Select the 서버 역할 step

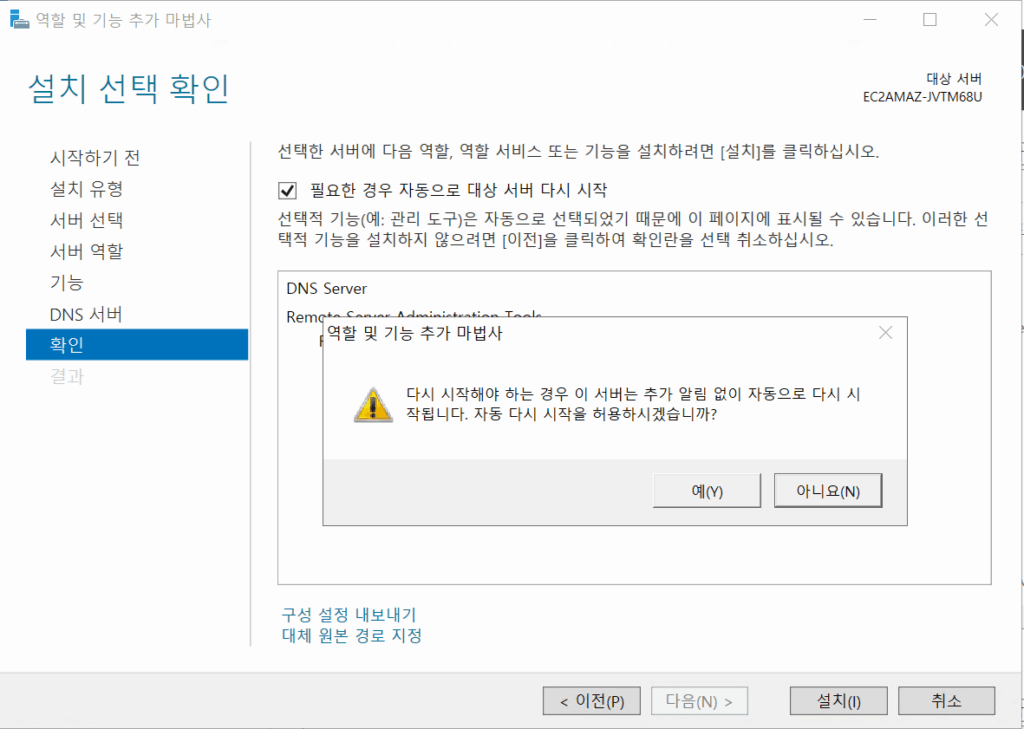[87, 251]
